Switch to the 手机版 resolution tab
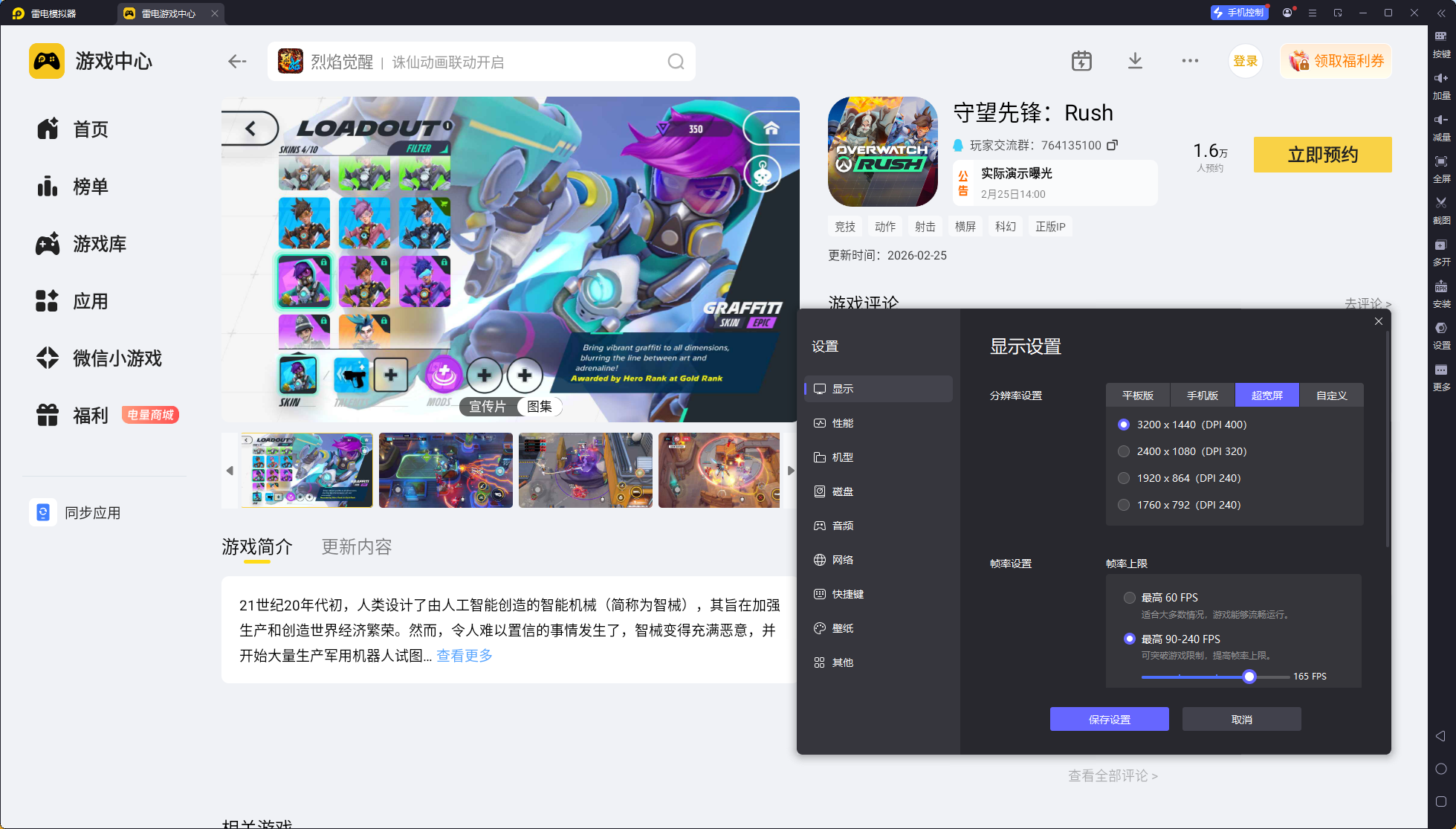Viewport: 1456px width, 829px height. [1202, 396]
